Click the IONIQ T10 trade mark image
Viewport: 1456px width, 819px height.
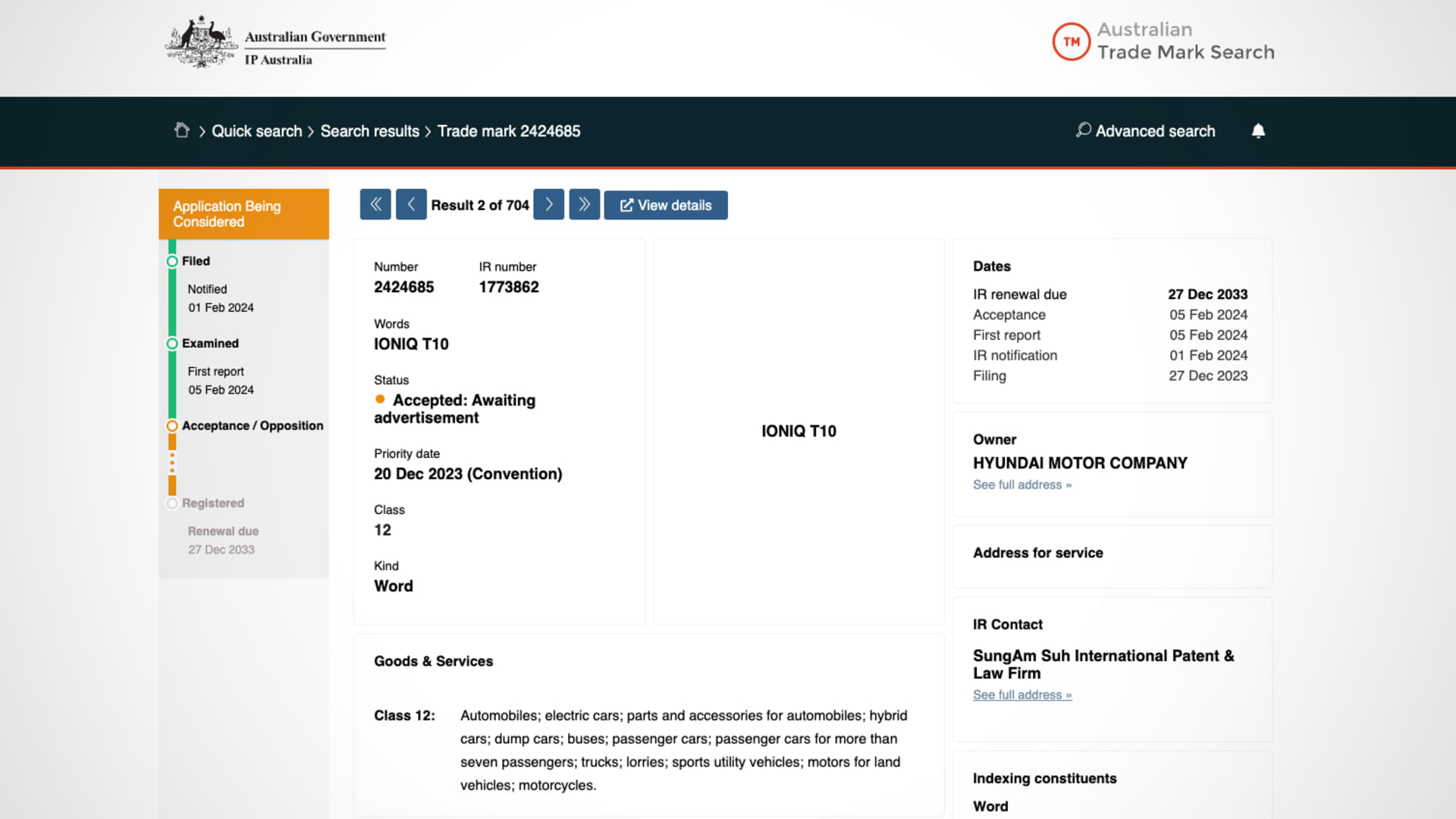[799, 431]
